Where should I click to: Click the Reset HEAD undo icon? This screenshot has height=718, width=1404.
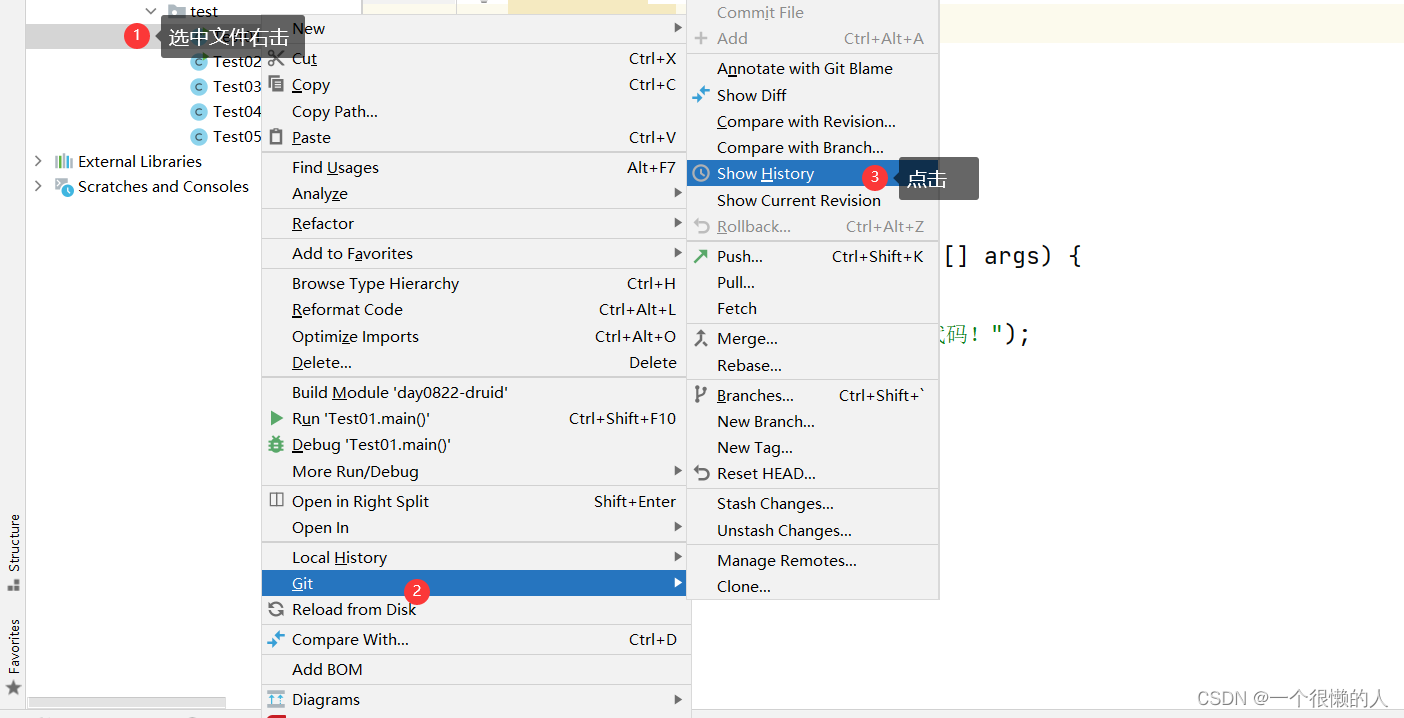(701, 473)
